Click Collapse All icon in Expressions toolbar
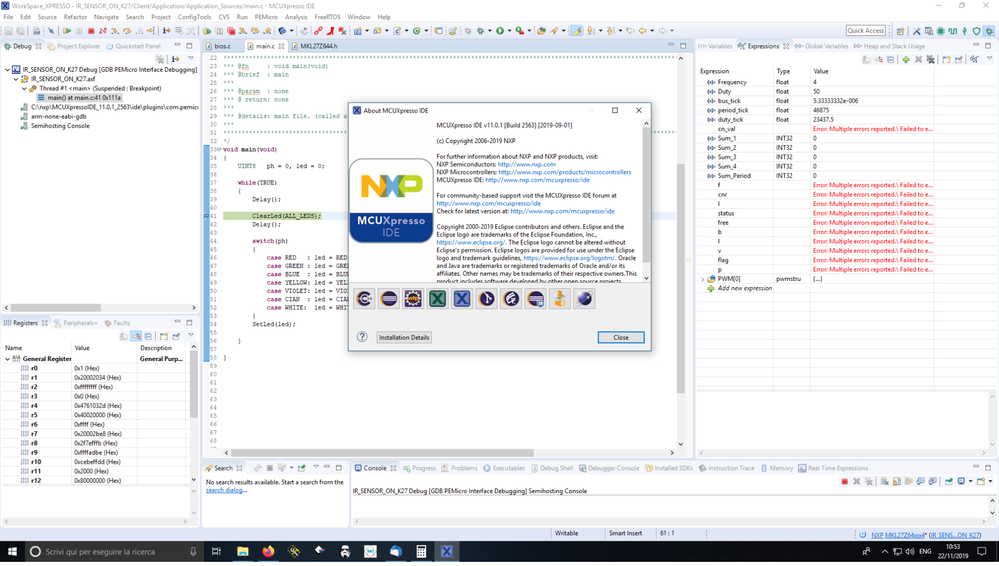The height and width of the screenshot is (566, 999). [891, 59]
